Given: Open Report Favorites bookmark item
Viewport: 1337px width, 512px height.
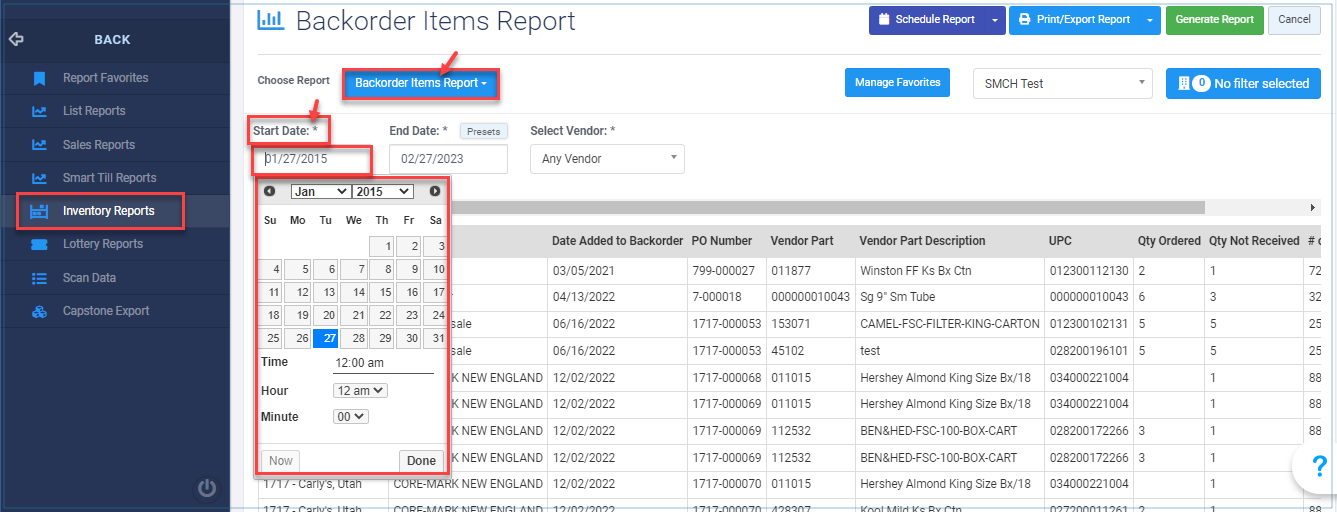Looking at the screenshot, I should [105, 78].
